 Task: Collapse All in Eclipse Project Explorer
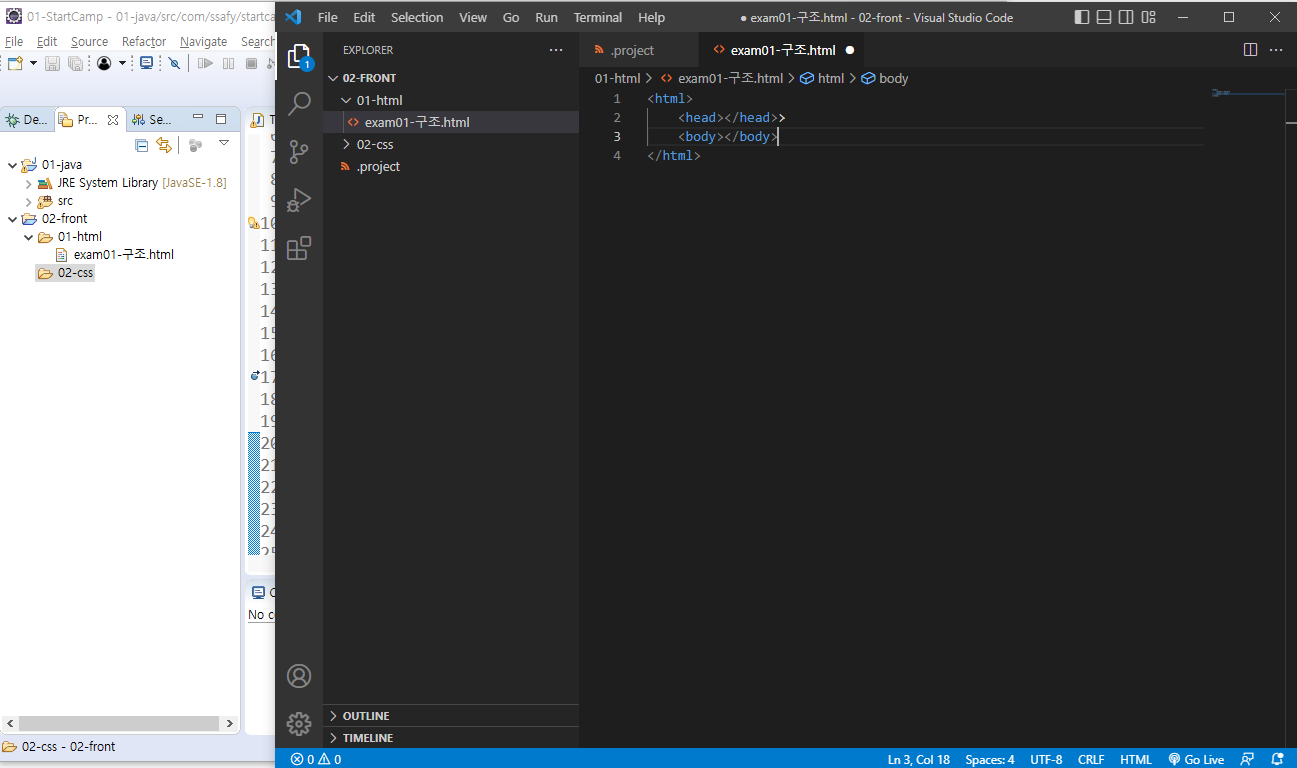(x=141, y=145)
